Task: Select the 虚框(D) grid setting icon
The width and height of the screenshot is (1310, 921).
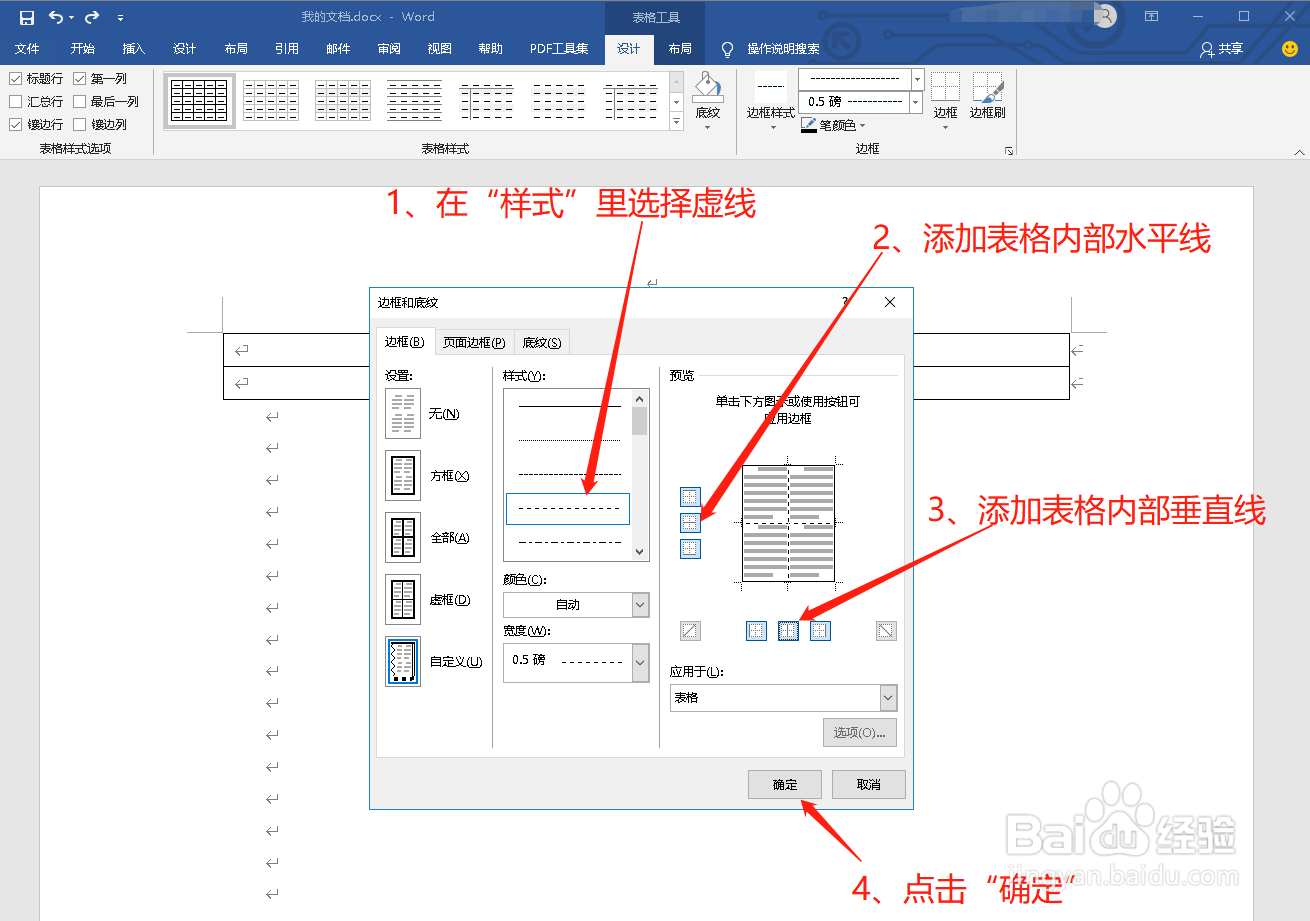Action: coord(403,600)
